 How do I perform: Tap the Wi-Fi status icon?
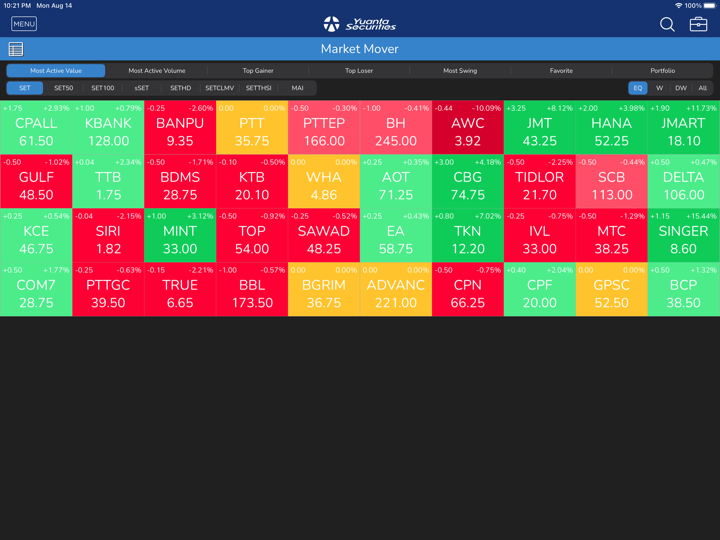pyautogui.click(x=678, y=6)
